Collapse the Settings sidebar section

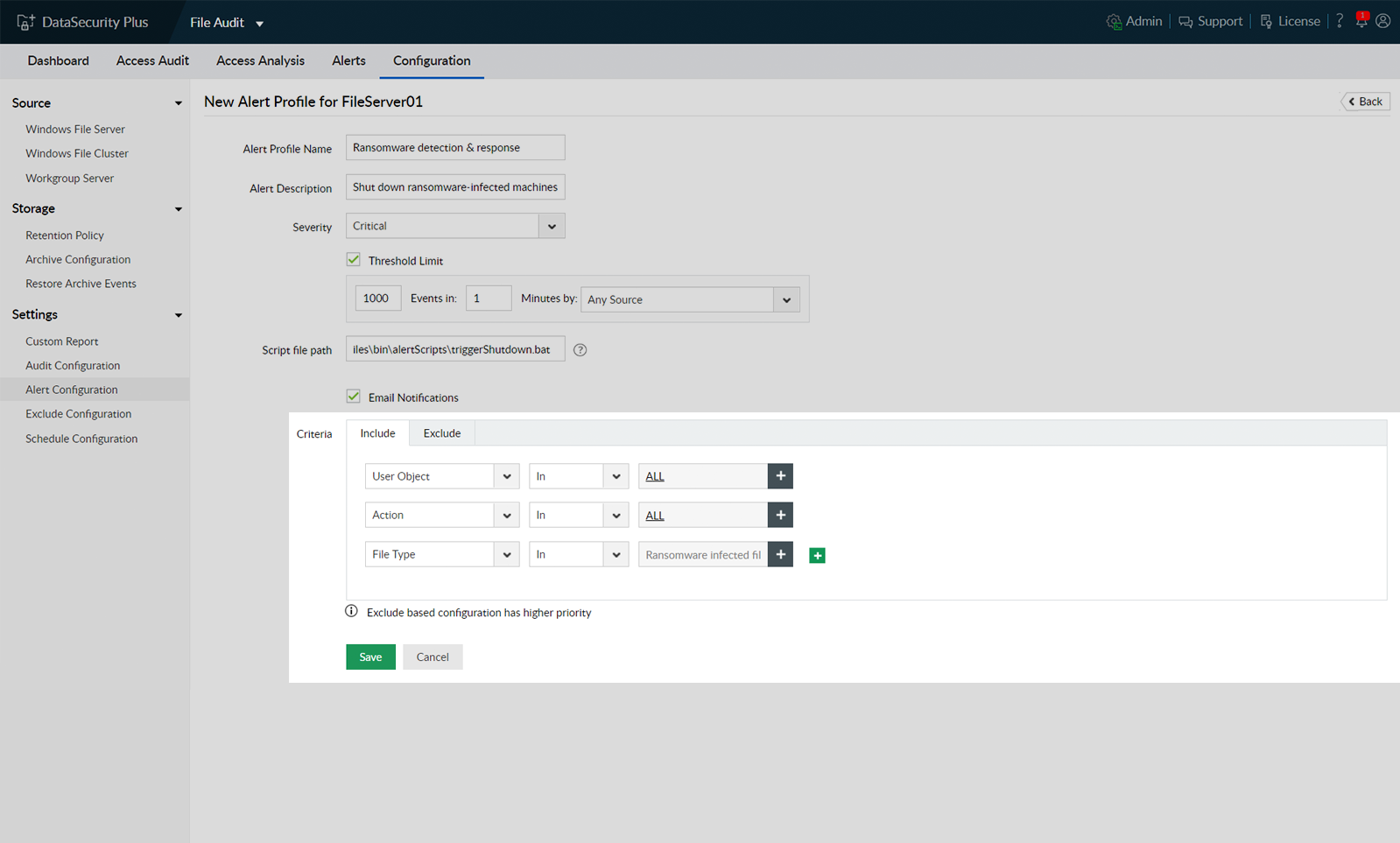(x=179, y=315)
